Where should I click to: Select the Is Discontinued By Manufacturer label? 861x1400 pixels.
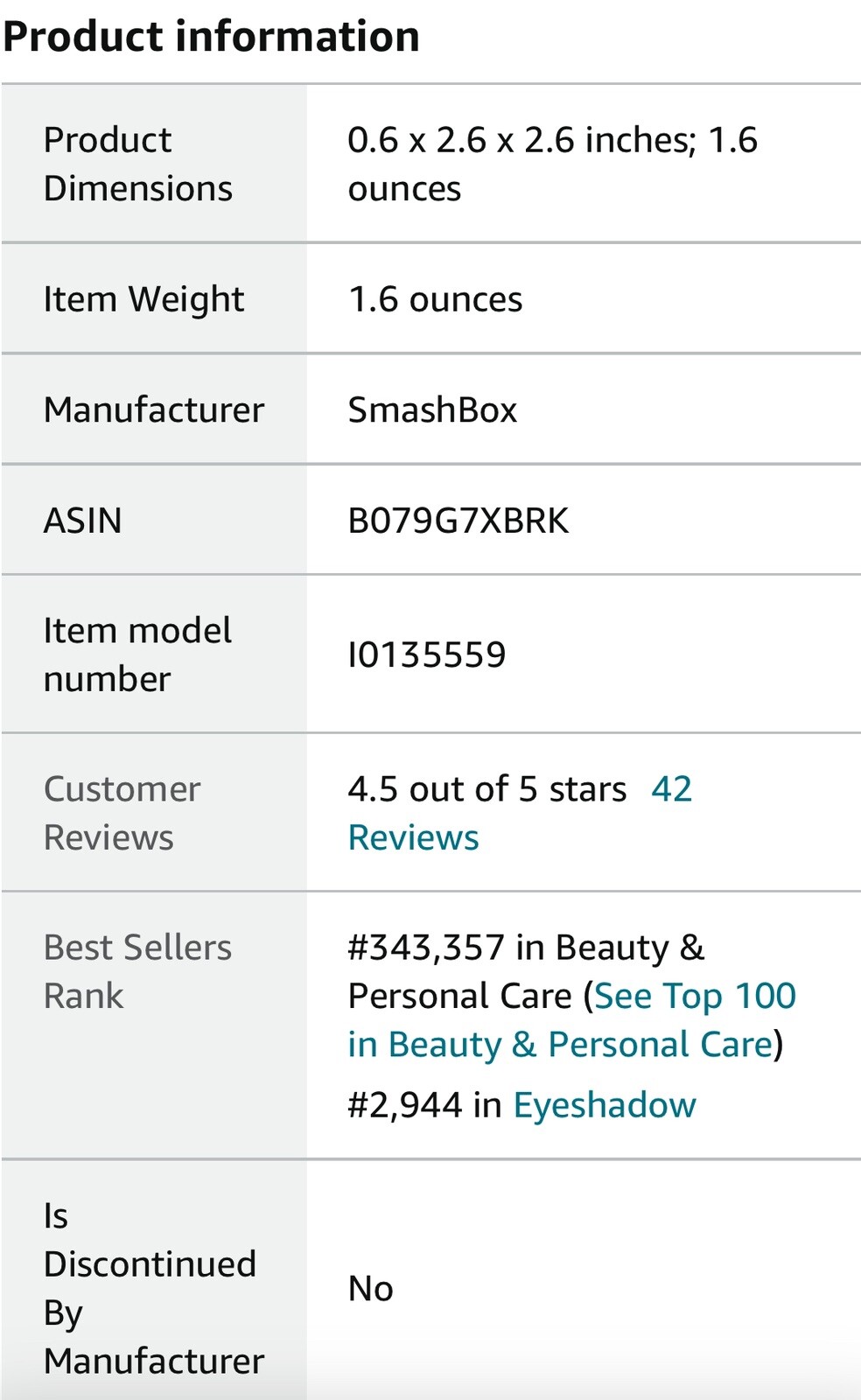point(150,1288)
